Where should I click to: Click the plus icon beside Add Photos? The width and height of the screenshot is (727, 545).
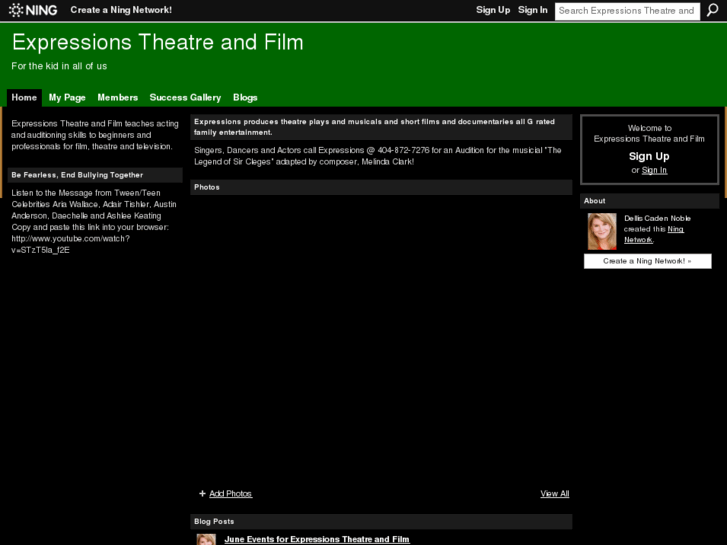(x=202, y=494)
